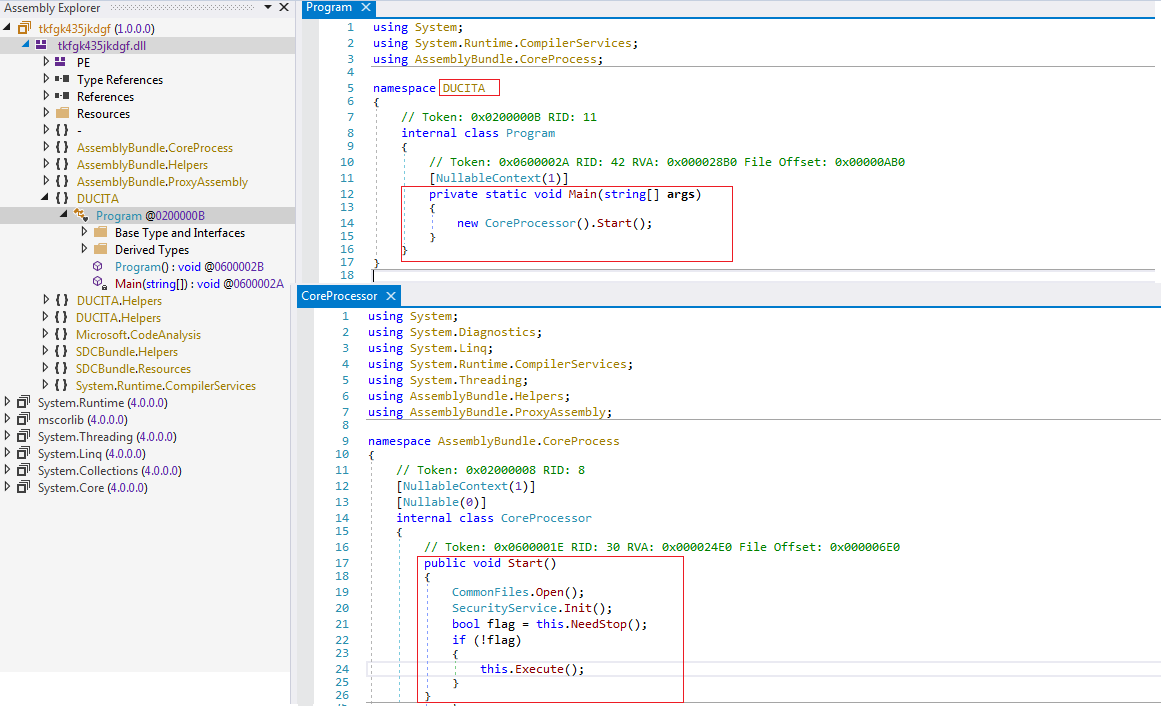Close the CoreProcessor tab
Image resolution: width=1161 pixels, height=706 pixels.
pos(391,296)
